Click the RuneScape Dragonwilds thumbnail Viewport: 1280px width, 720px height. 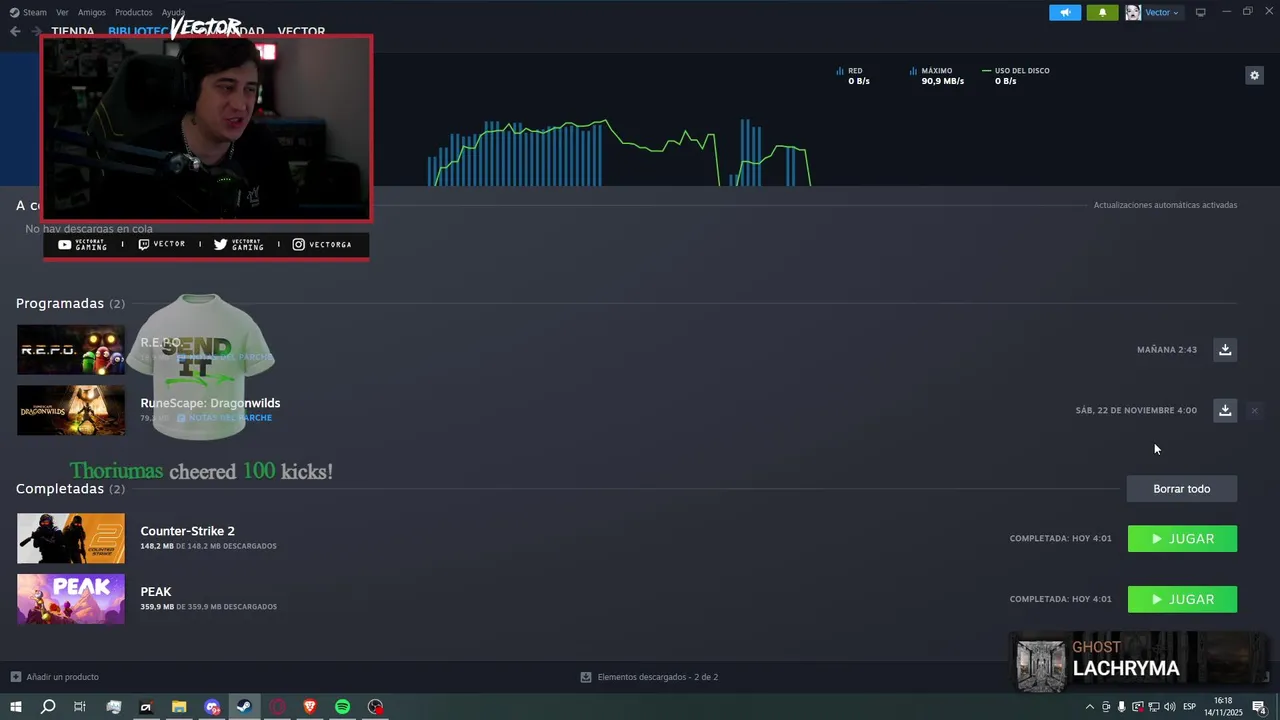pos(71,410)
